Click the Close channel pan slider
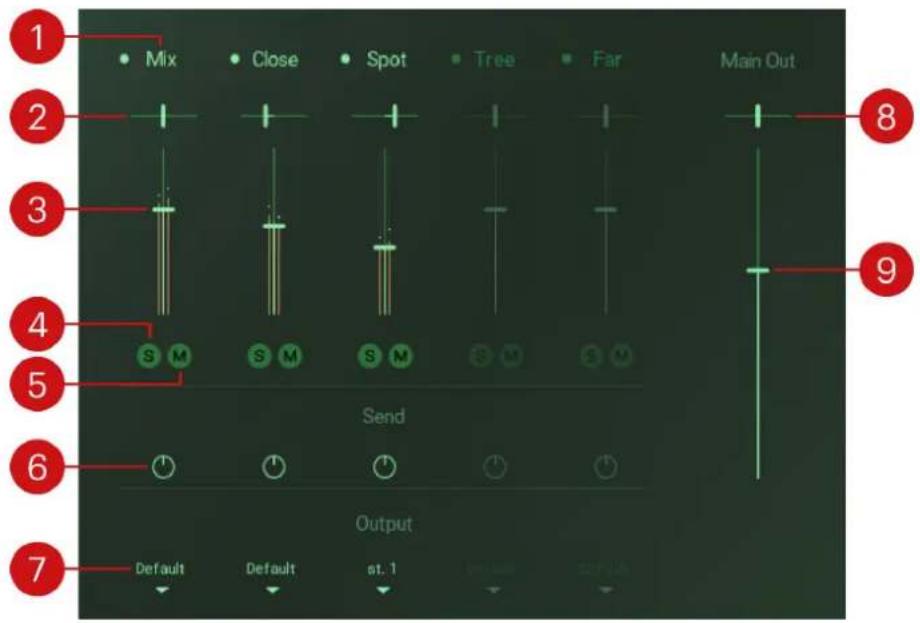 click(274, 116)
